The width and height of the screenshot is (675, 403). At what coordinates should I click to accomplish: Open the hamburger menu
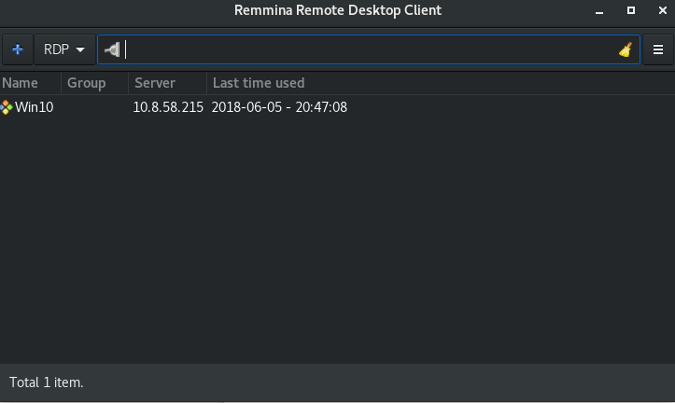pyautogui.click(x=658, y=50)
